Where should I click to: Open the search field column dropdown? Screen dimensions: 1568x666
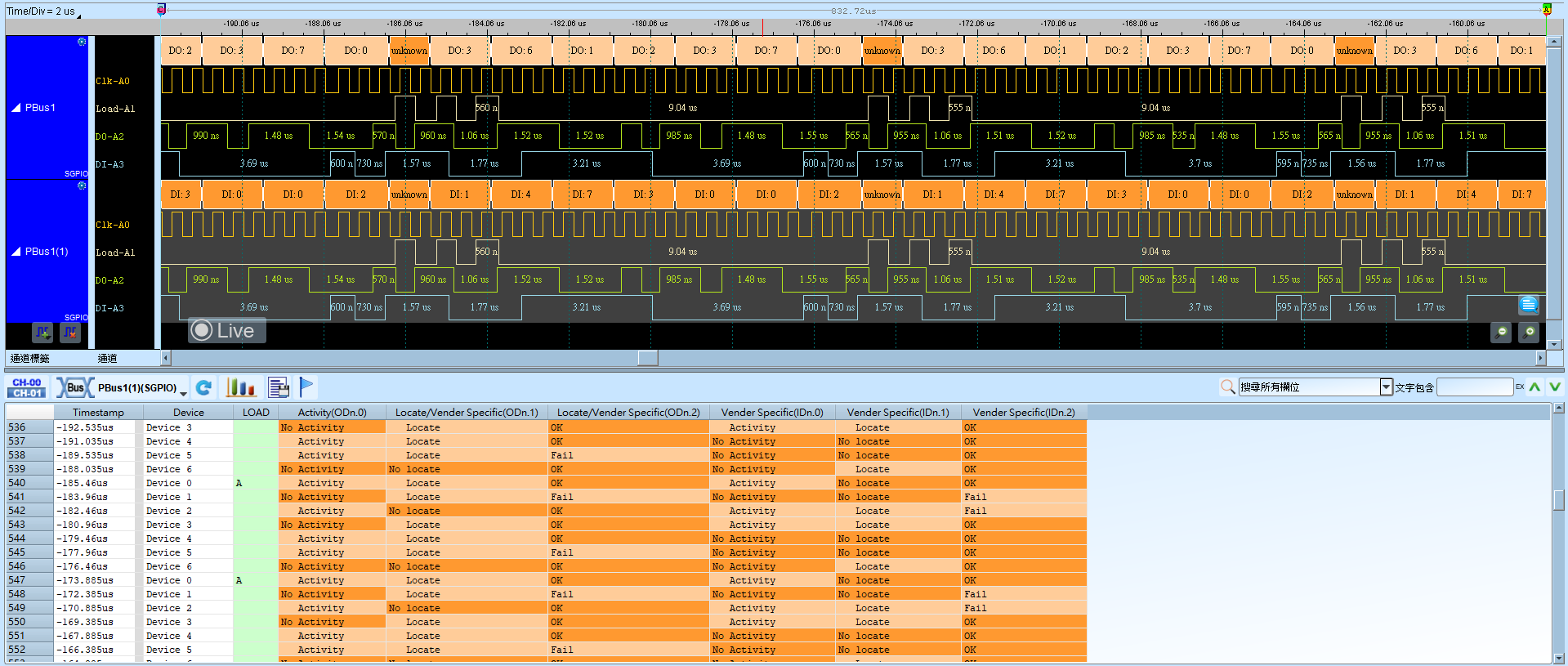1386,387
